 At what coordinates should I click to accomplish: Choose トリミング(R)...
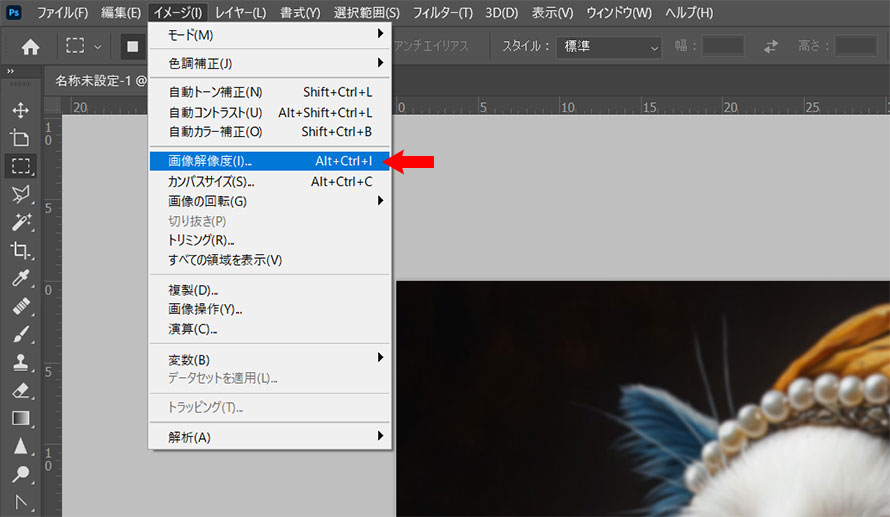(x=270, y=240)
